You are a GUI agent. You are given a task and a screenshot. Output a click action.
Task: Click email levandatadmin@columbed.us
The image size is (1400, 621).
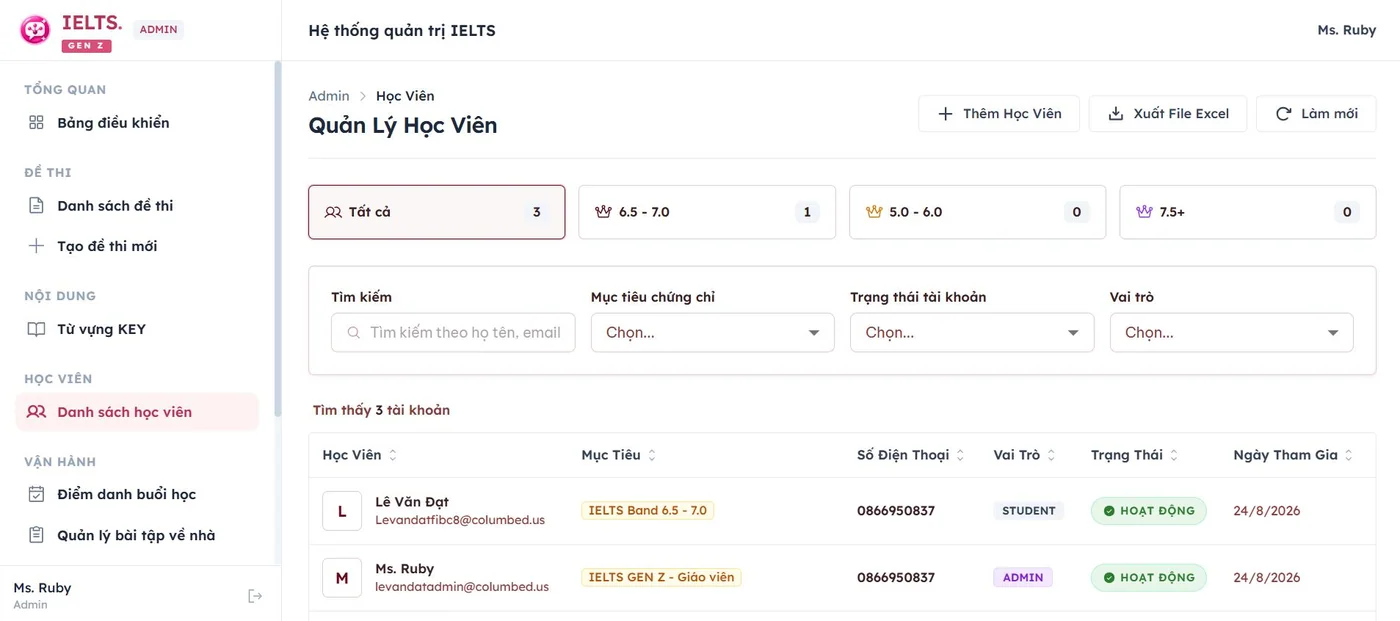tap(462, 587)
